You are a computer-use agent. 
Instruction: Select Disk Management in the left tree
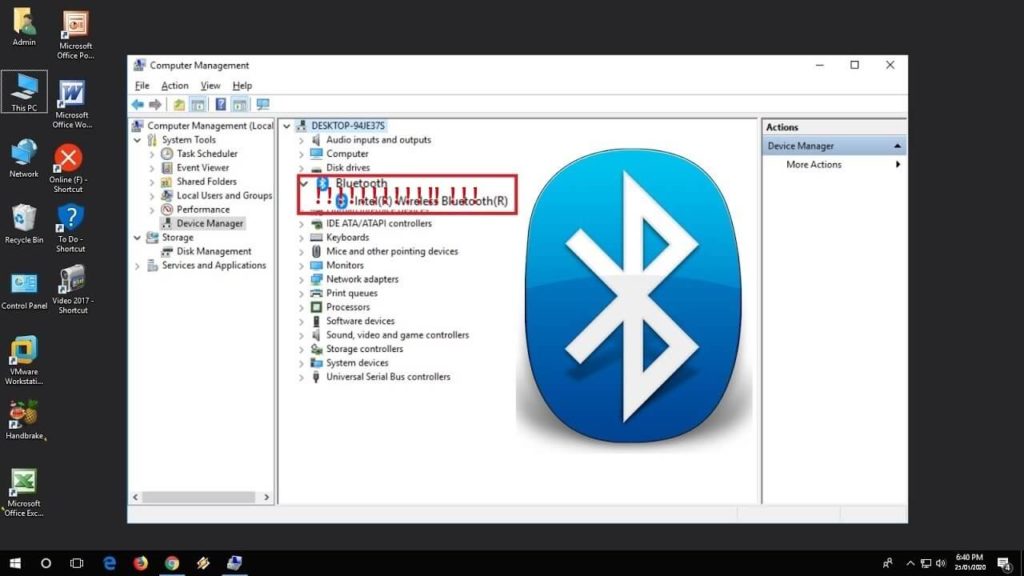pos(214,251)
